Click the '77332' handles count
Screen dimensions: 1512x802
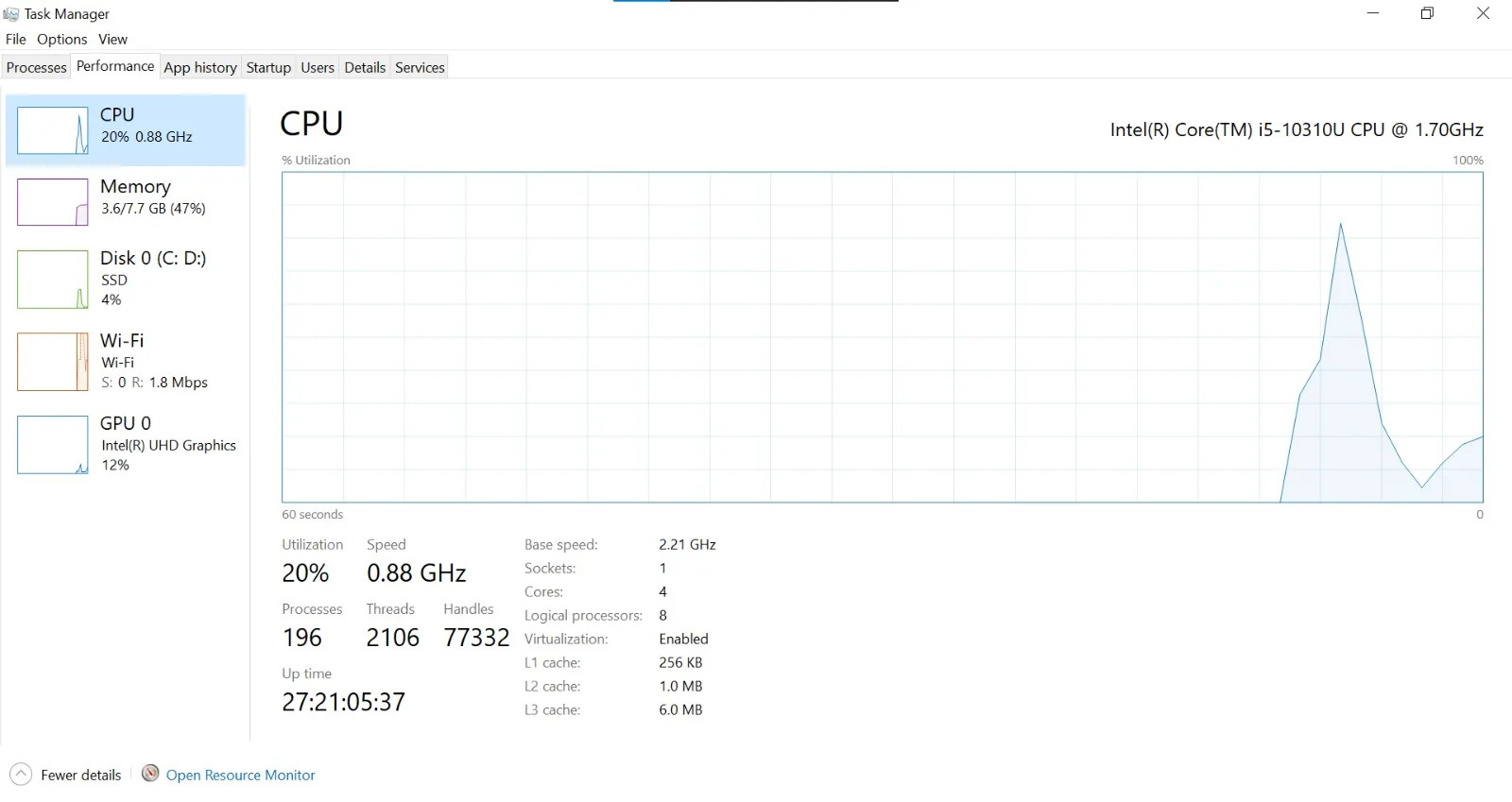477,638
